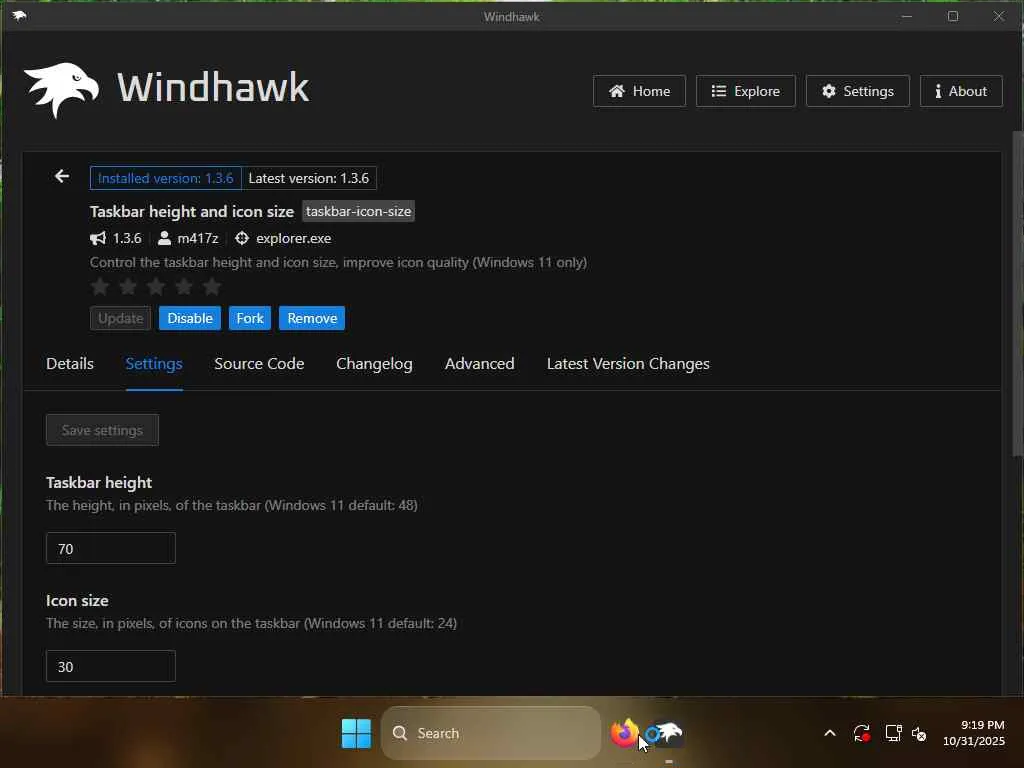The height and width of the screenshot is (768, 1024).
Task: Select the mod Settings tab
Action: click(154, 364)
